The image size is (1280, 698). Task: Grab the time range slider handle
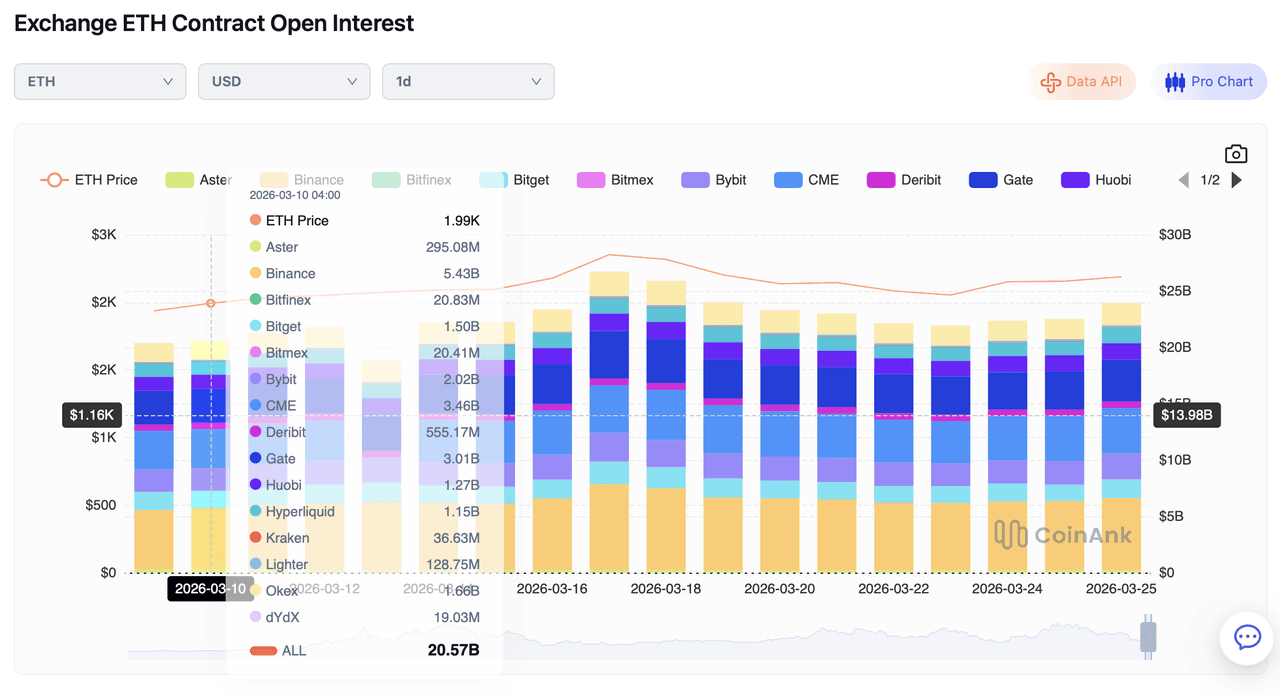1148,637
